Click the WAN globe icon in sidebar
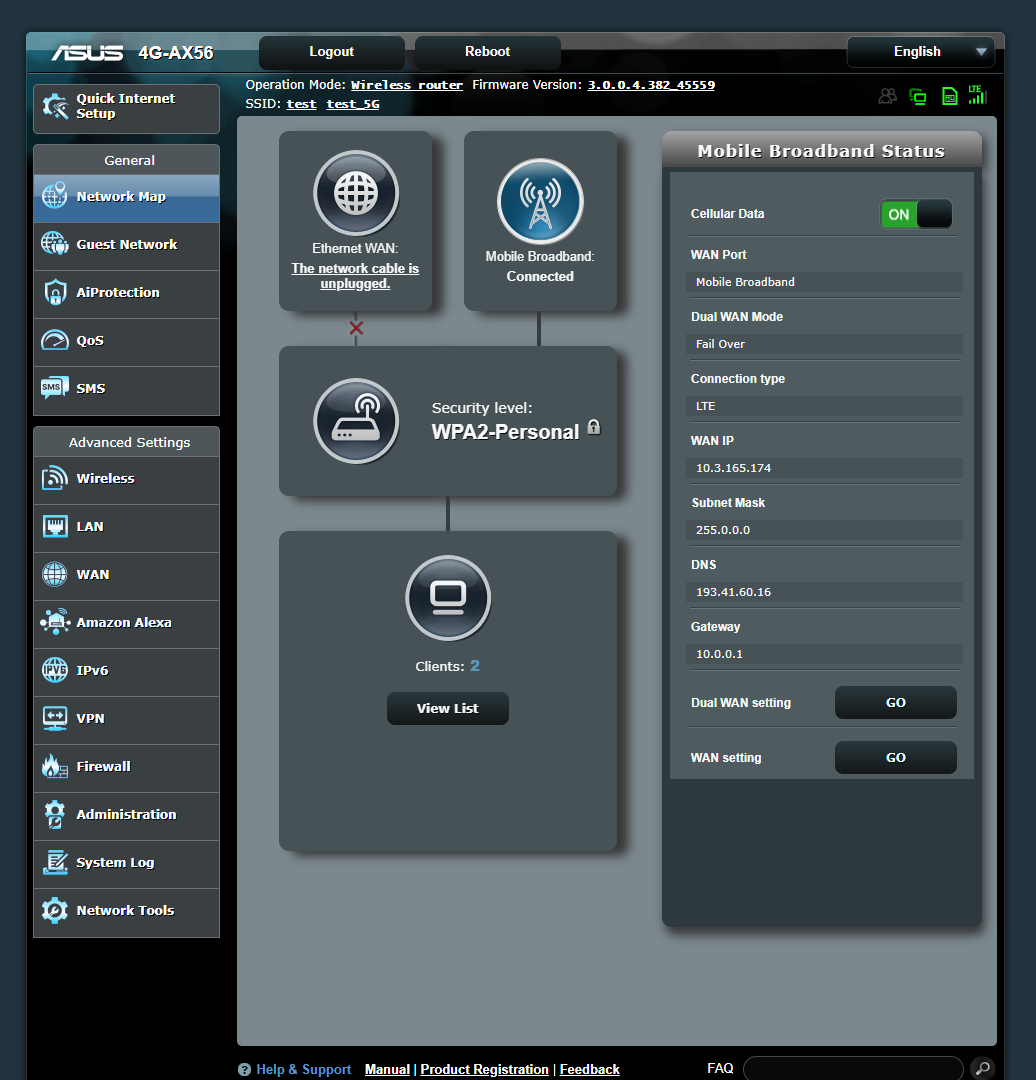Viewport: 1036px width, 1080px height. pos(54,574)
